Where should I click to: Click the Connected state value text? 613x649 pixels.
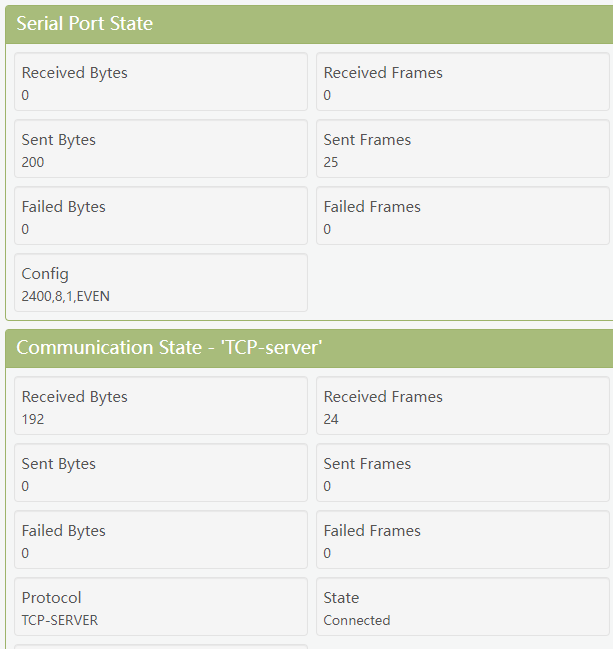[357, 620]
